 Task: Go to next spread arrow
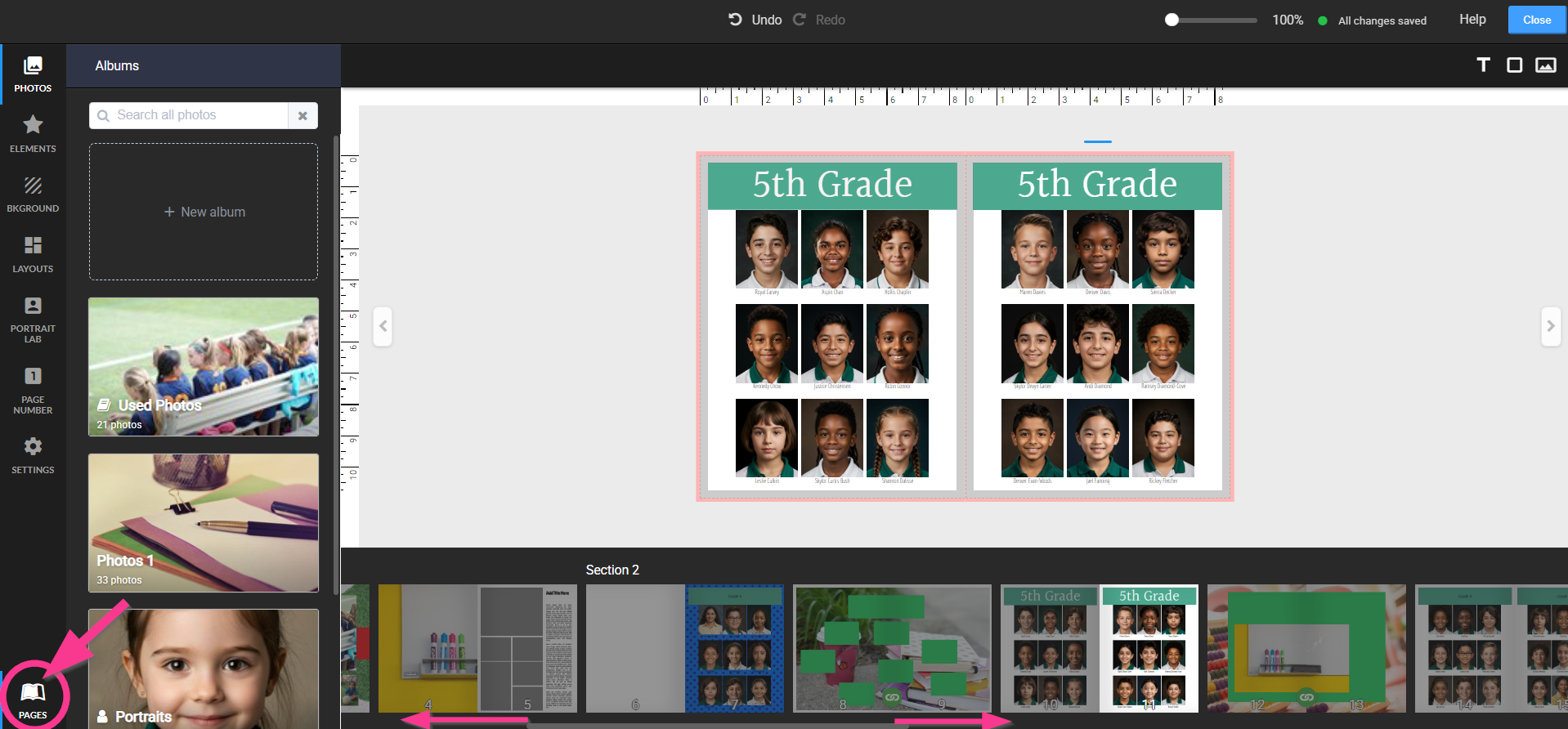tap(1550, 326)
